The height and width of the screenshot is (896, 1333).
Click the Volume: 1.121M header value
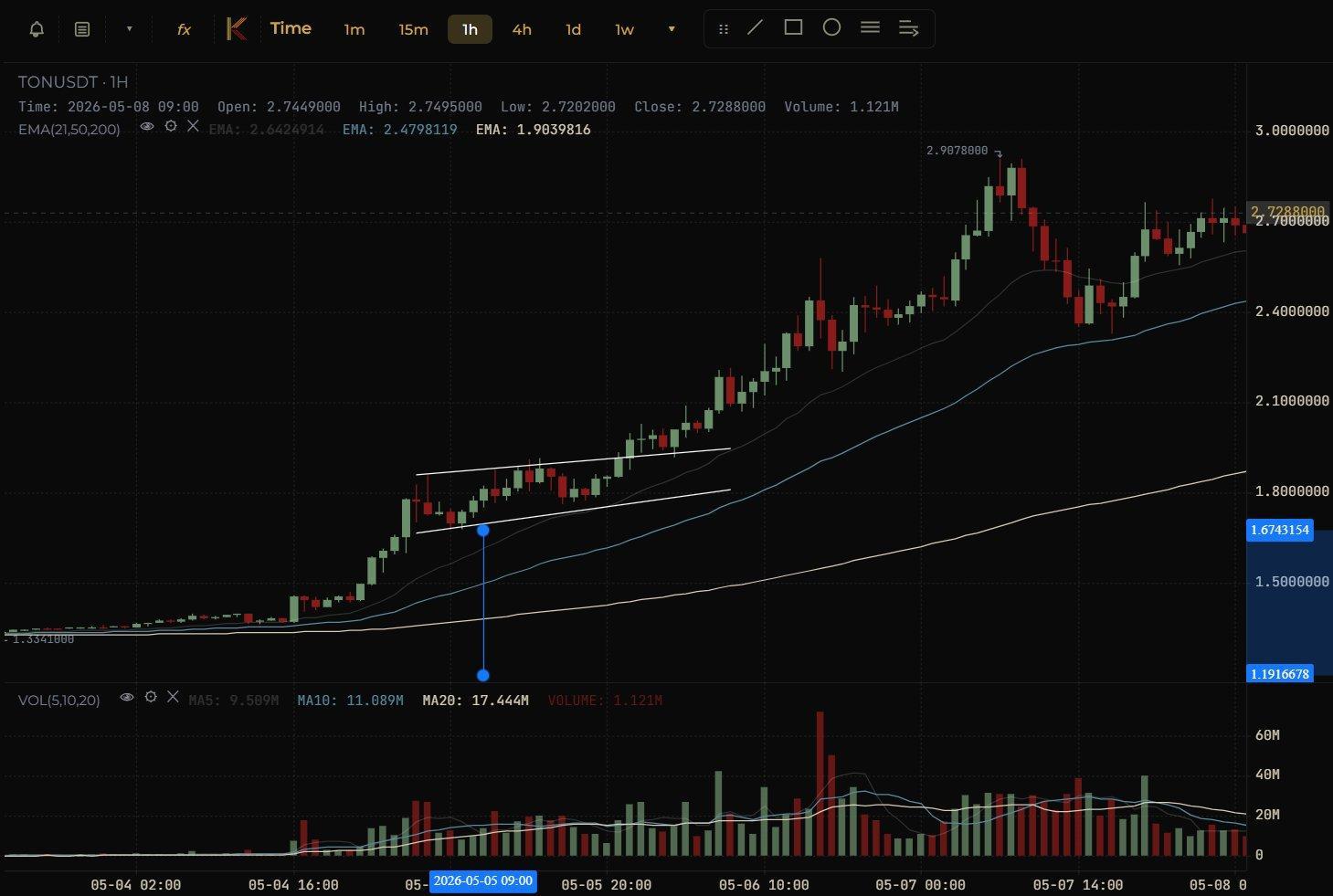tap(841, 107)
